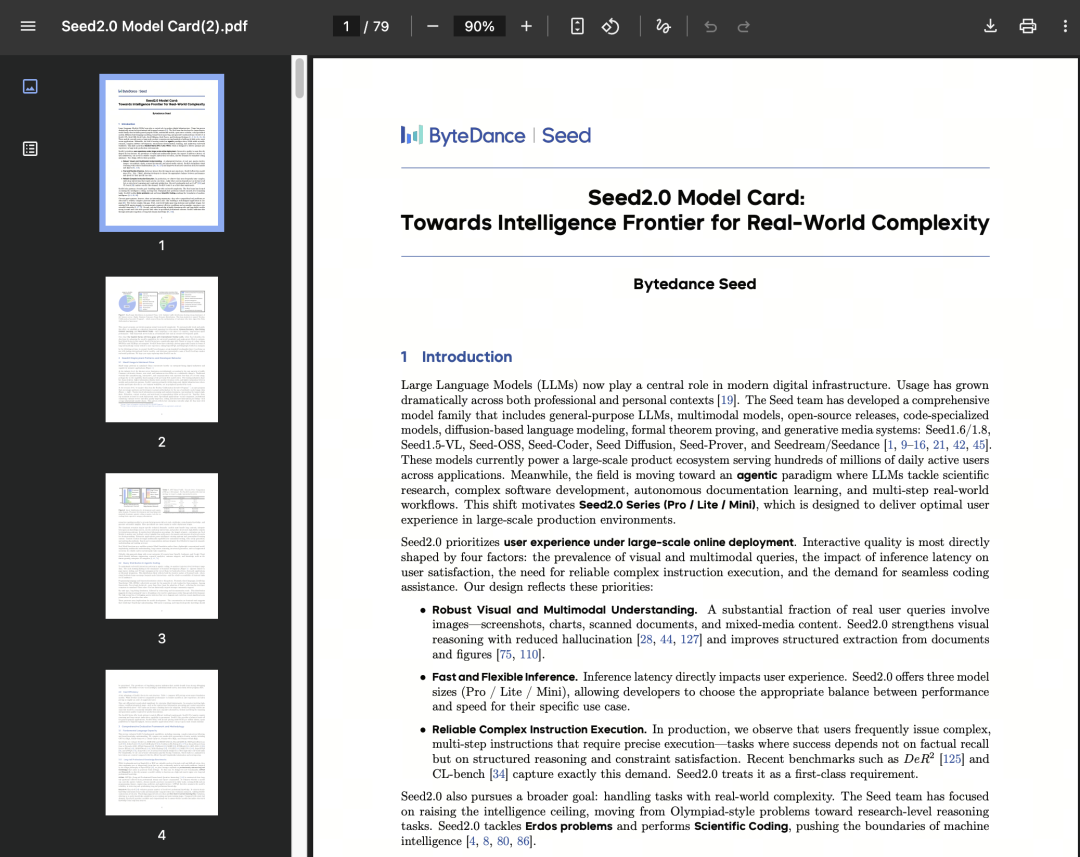
Task: Click the redo arrow icon
Action: (x=744, y=27)
